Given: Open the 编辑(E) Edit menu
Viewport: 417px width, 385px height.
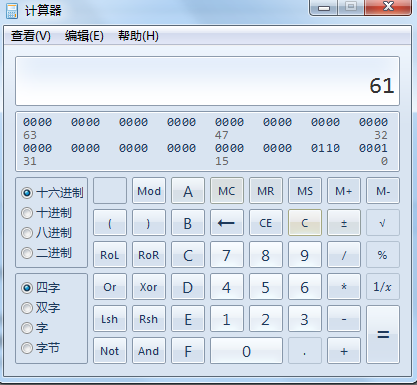Looking at the screenshot, I should tap(84, 36).
